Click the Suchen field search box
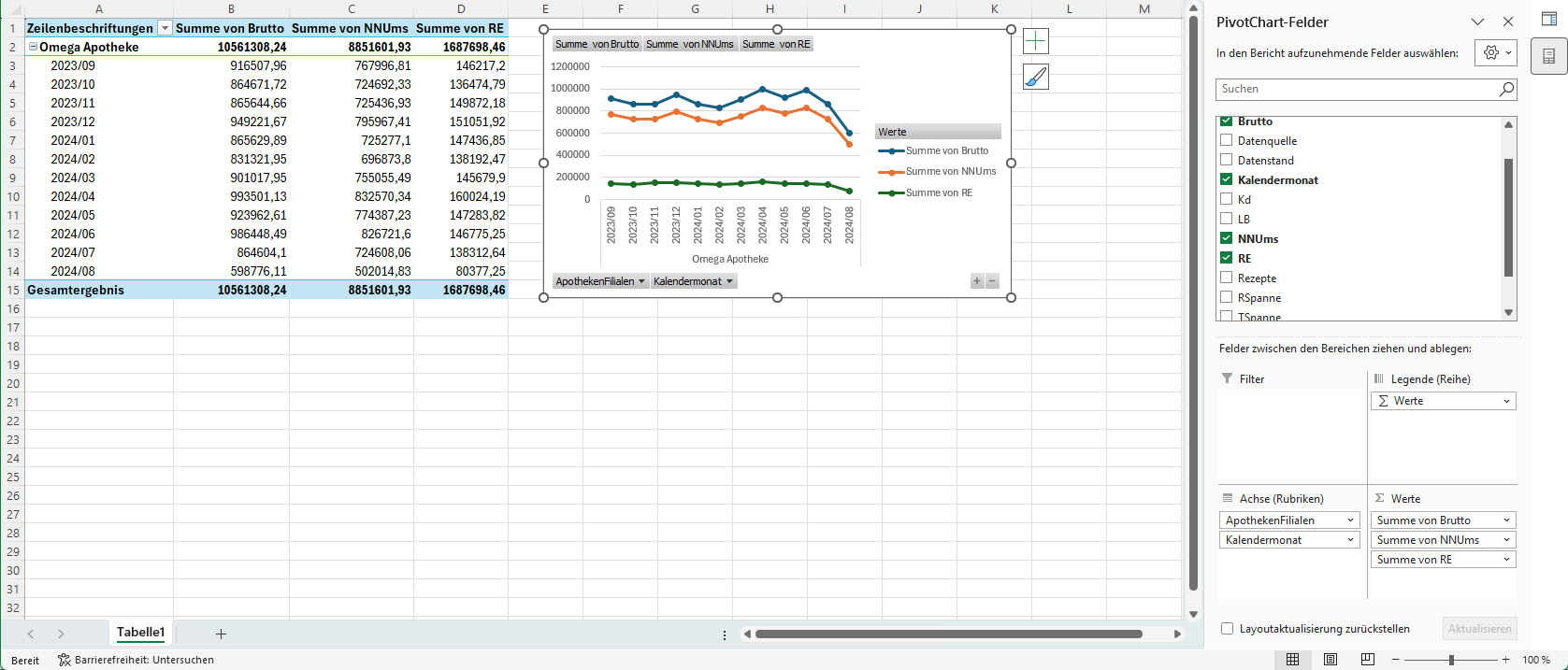Screen dimensions: 1568x670 click(x=1356, y=89)
